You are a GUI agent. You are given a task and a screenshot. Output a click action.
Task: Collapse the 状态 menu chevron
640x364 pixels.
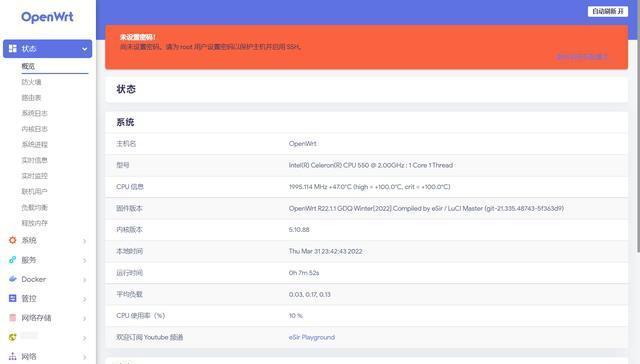[84, 49]
